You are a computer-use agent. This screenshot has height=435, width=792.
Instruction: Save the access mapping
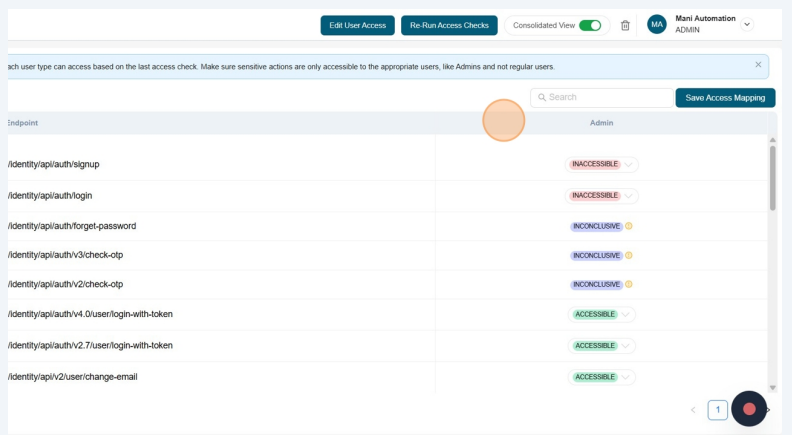point(725,98)
